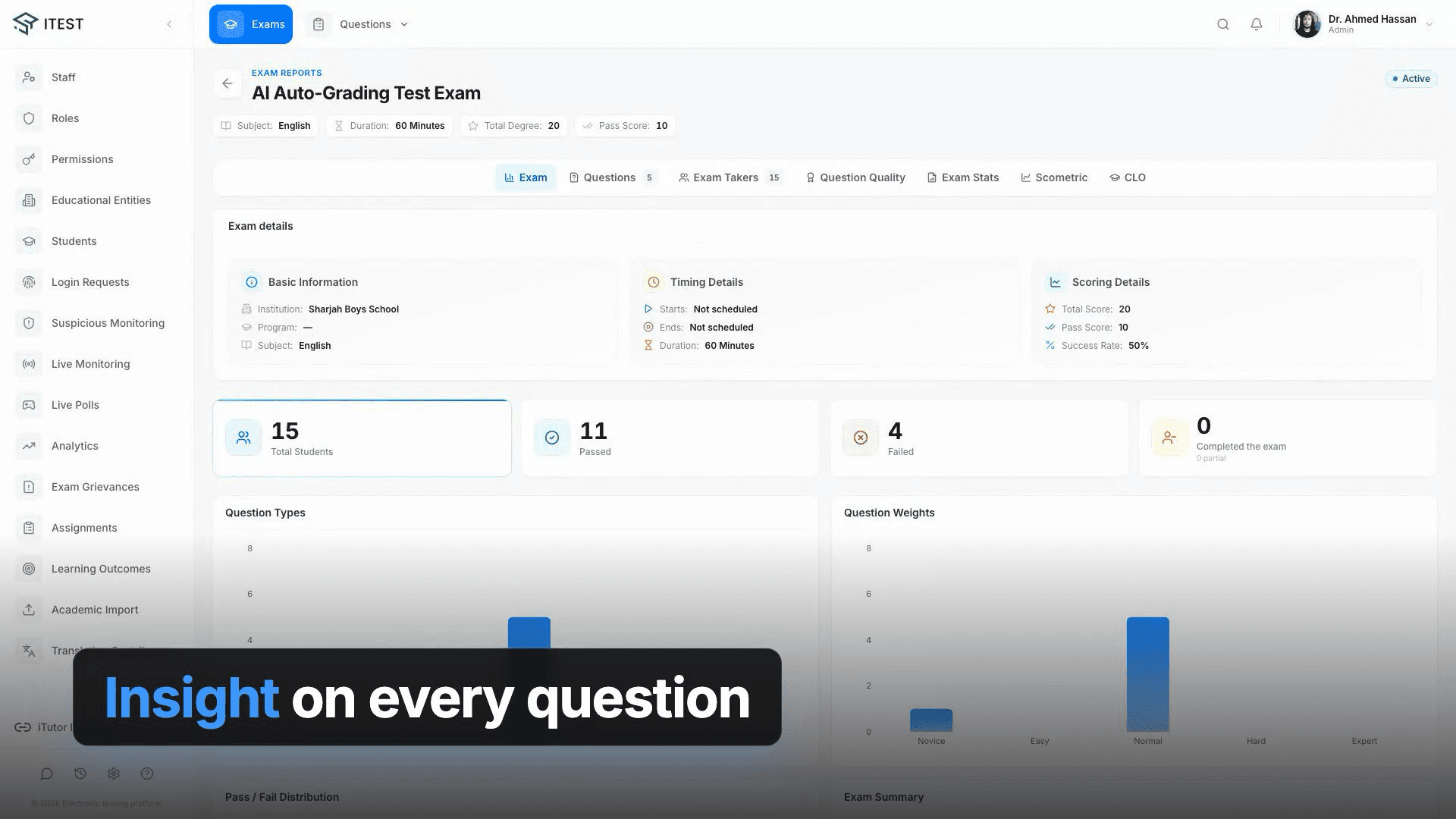Click the Scoring Details chart icon
The height and width of the screenshot is (819, 1456).
click(1056, 282)
